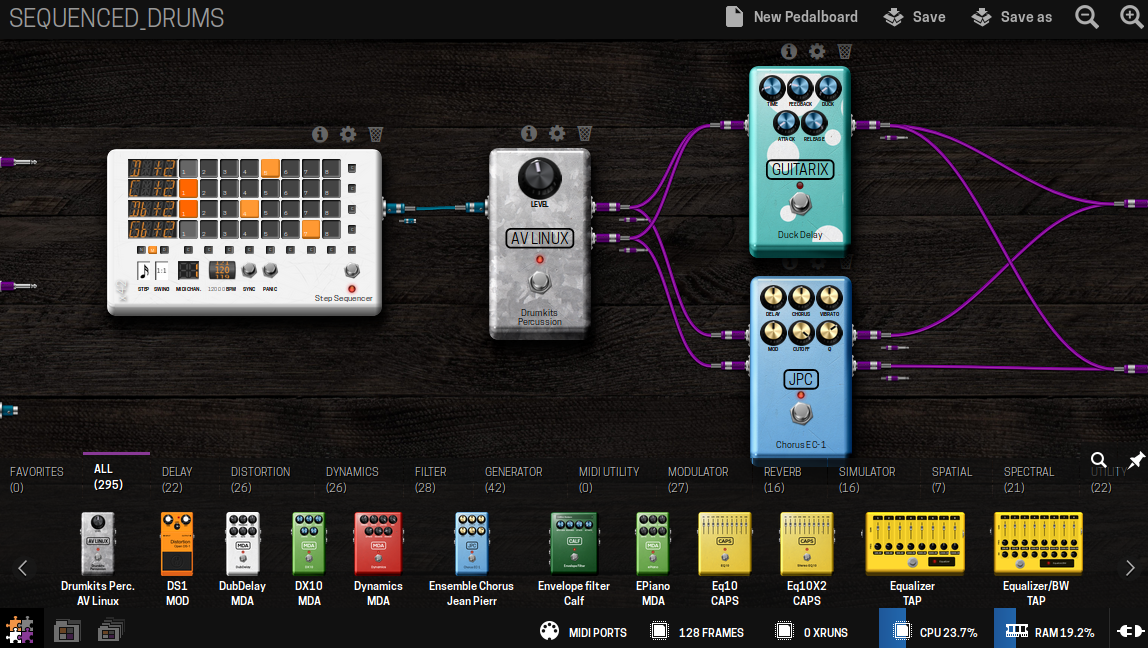Zoom in the pedalboard view
Image resolution: width=1148 pixels, height=648 pixels.
point(1132,17)
